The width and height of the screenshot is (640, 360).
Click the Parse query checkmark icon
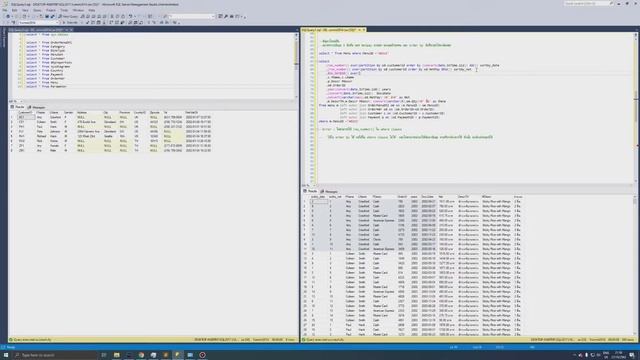pos(87,22)
